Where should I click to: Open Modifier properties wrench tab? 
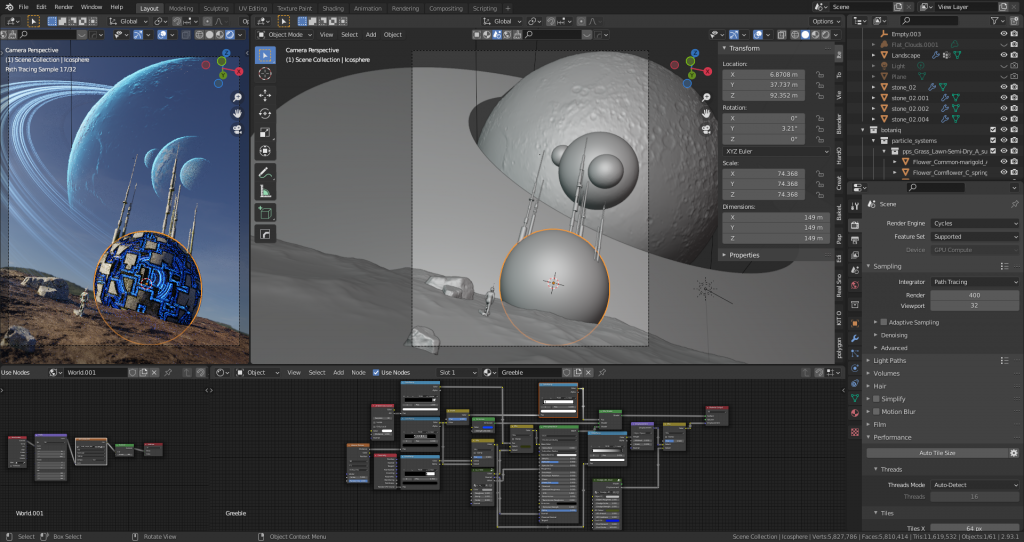pyautogui.click(x=854, y=338)
